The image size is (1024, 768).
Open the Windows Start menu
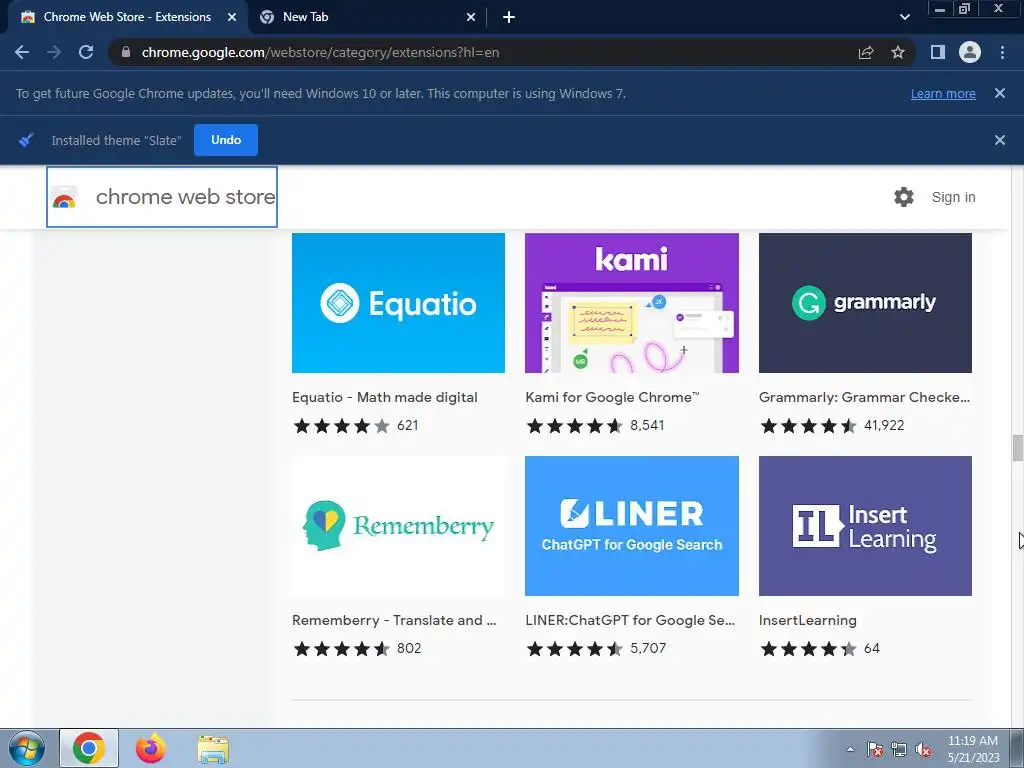coord(26,748)
